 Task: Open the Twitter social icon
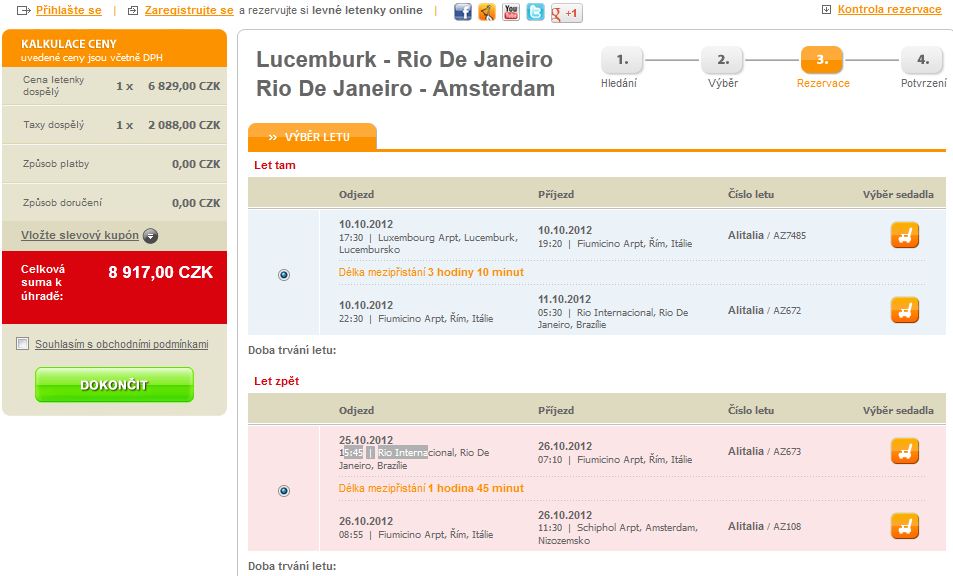535,12
